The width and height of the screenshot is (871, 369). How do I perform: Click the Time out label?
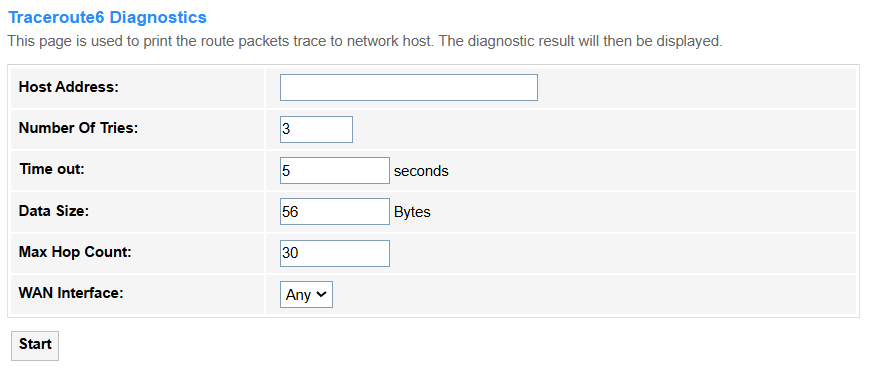[x=52, y=169]
